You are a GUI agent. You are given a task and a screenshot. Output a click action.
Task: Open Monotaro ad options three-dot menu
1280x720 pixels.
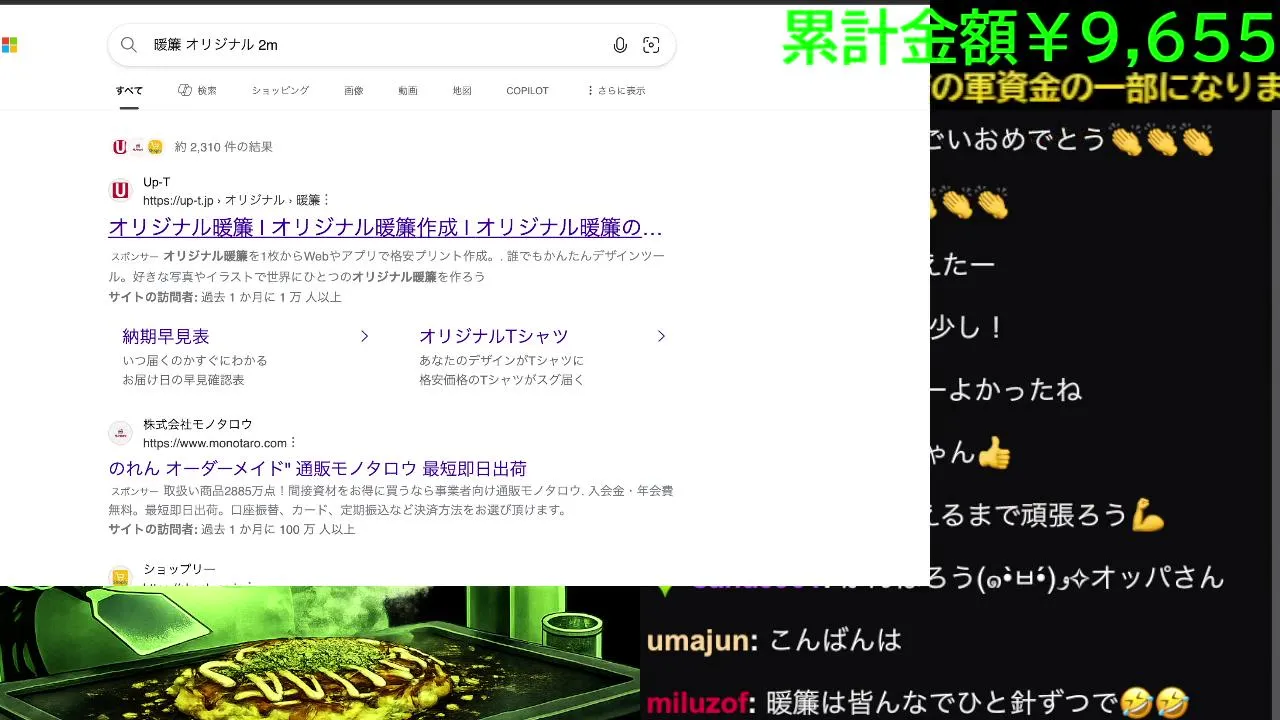point(293,442)
